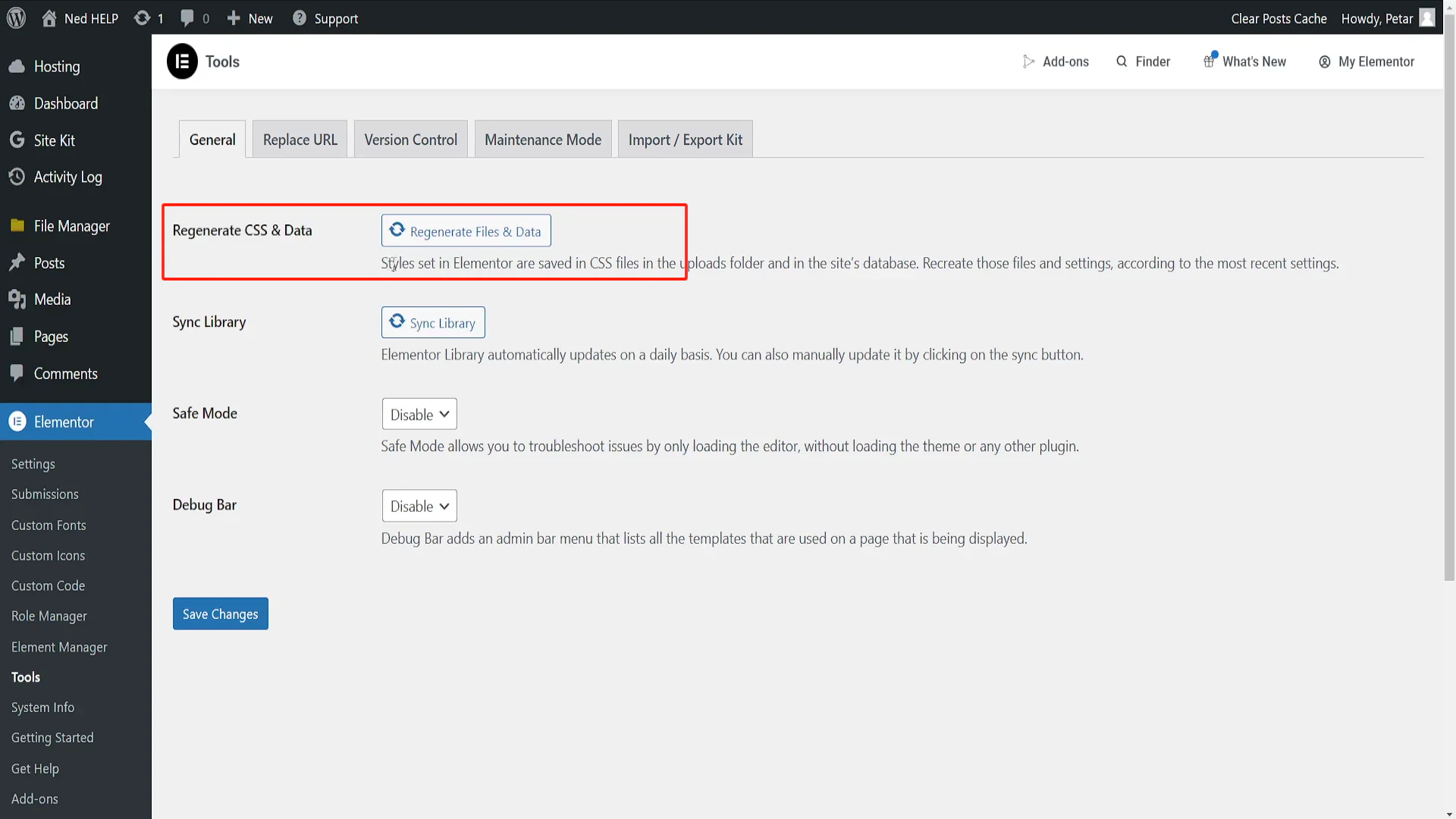Click the Elementor logo beside Tools heading
The width and height of the screenshot is (1456, 819).
[182, 61]
